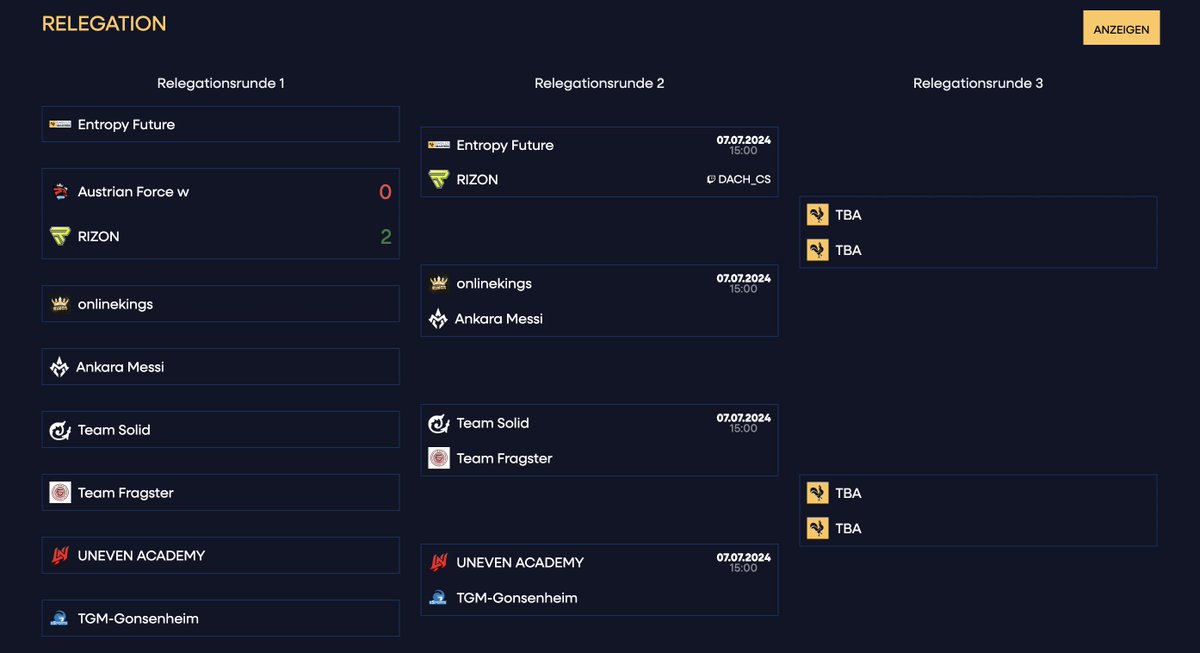Viewport: 1200px width, 653px height.
Task: Click the RELEGATION section title
Action: point(104,23)
